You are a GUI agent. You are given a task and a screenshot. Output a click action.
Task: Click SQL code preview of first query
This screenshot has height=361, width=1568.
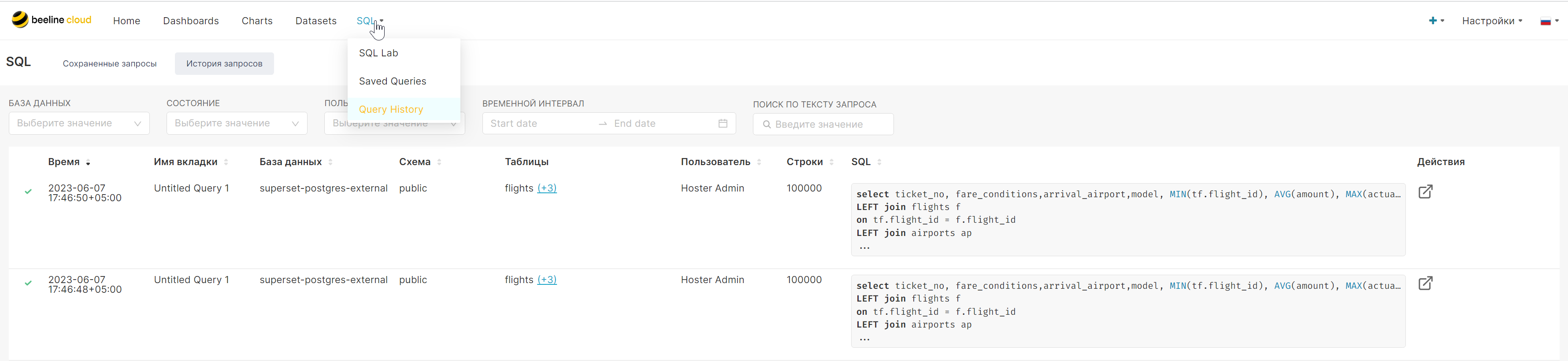1128,220
